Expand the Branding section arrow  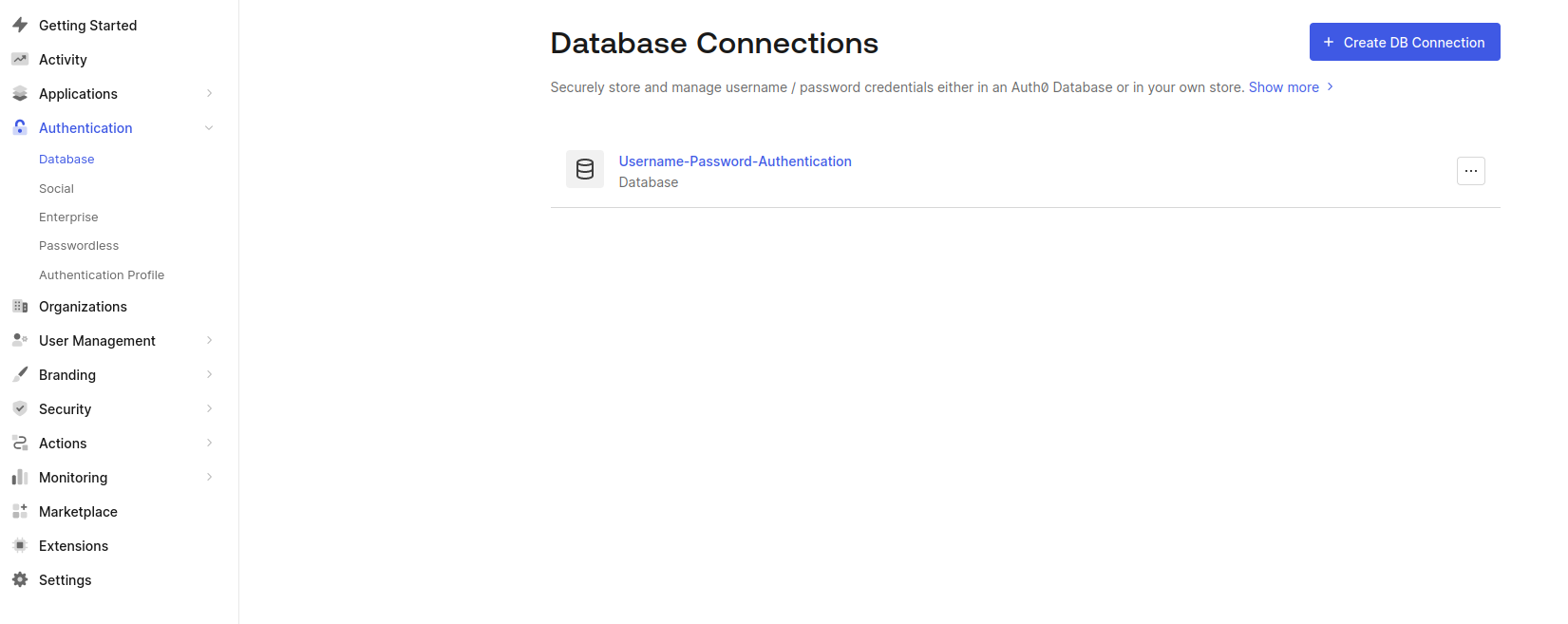(x=209, y=374)
